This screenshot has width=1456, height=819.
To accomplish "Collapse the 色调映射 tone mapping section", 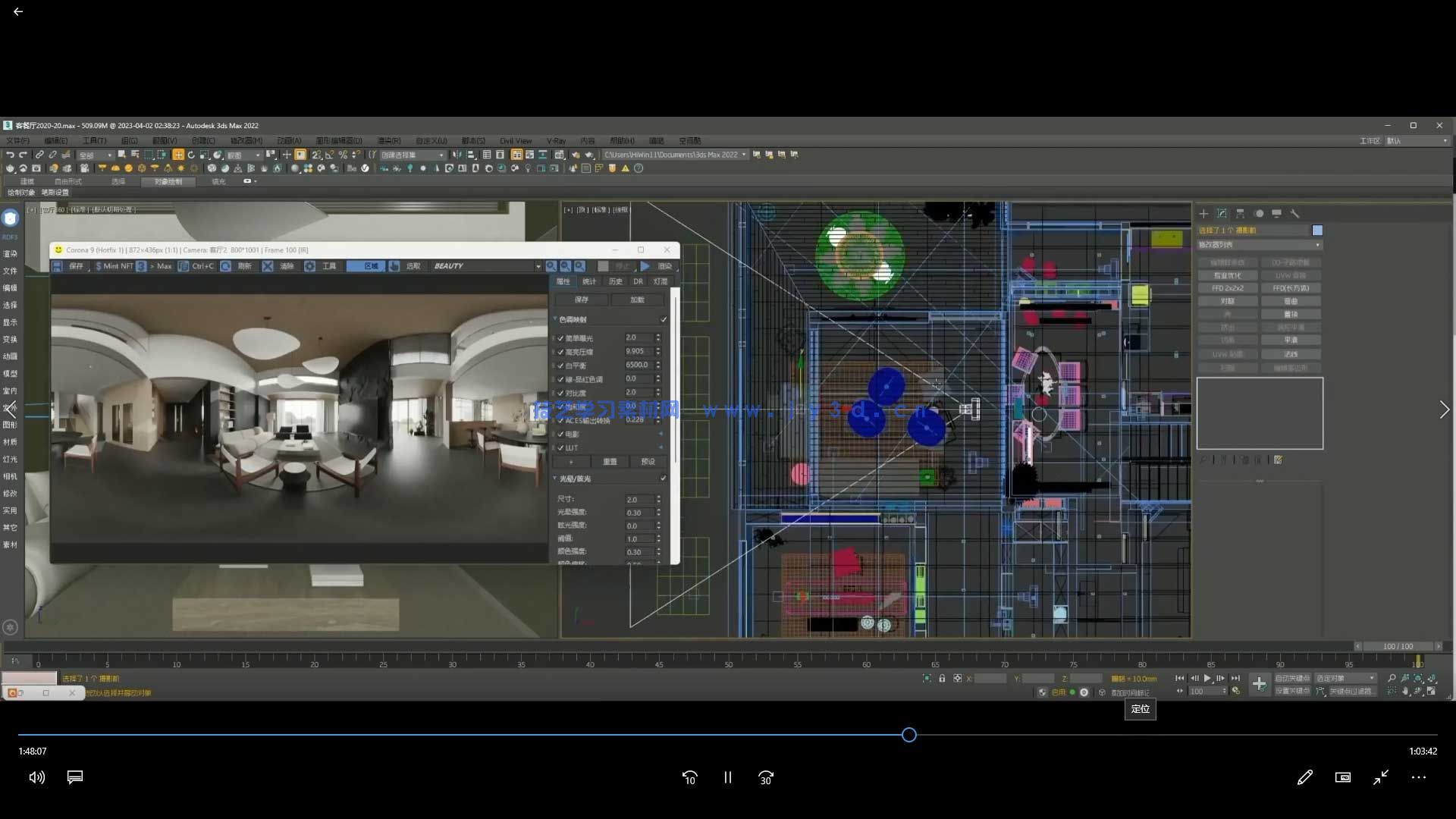I will [555, 319].
